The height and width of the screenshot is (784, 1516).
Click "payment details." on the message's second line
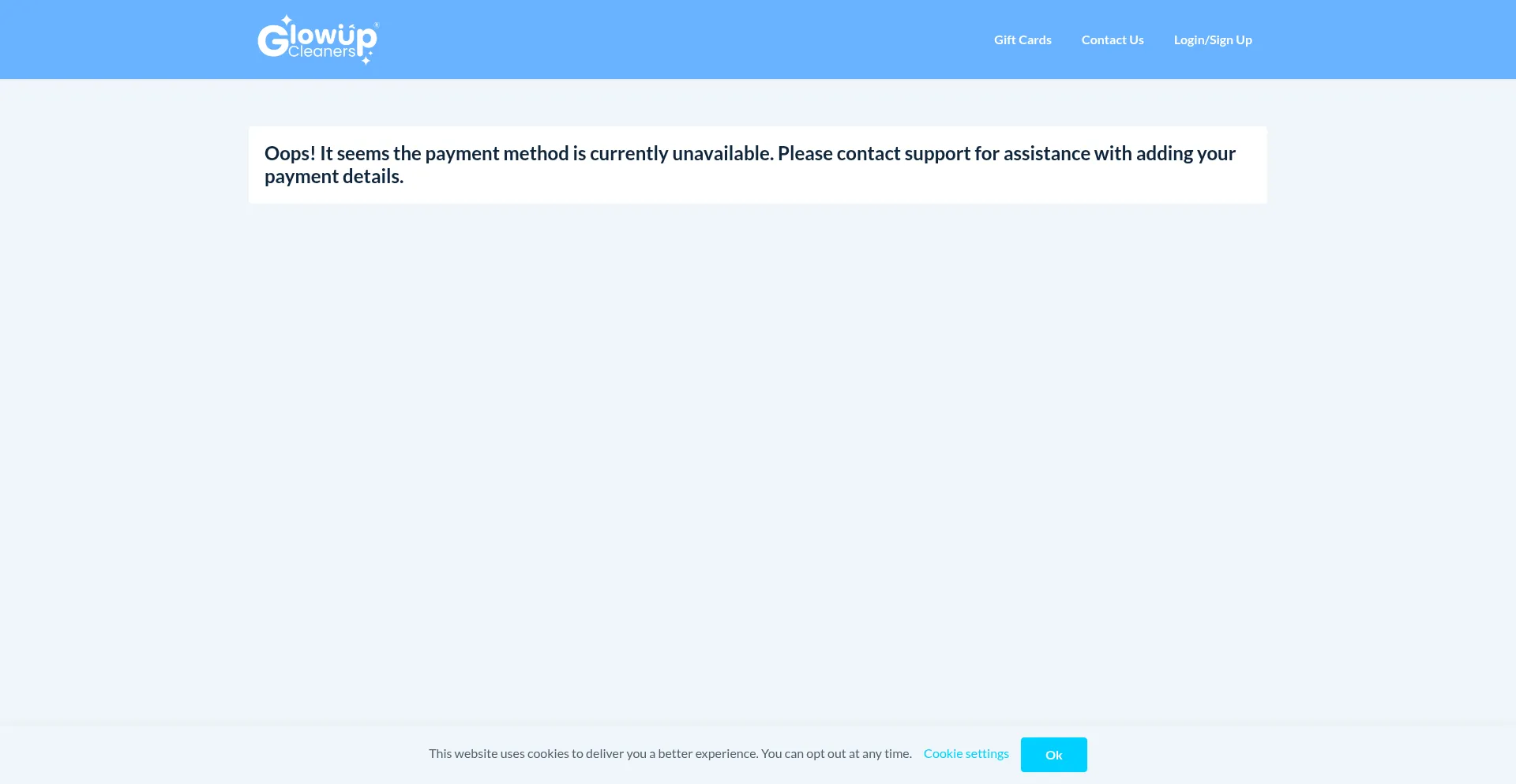[334, 176]
